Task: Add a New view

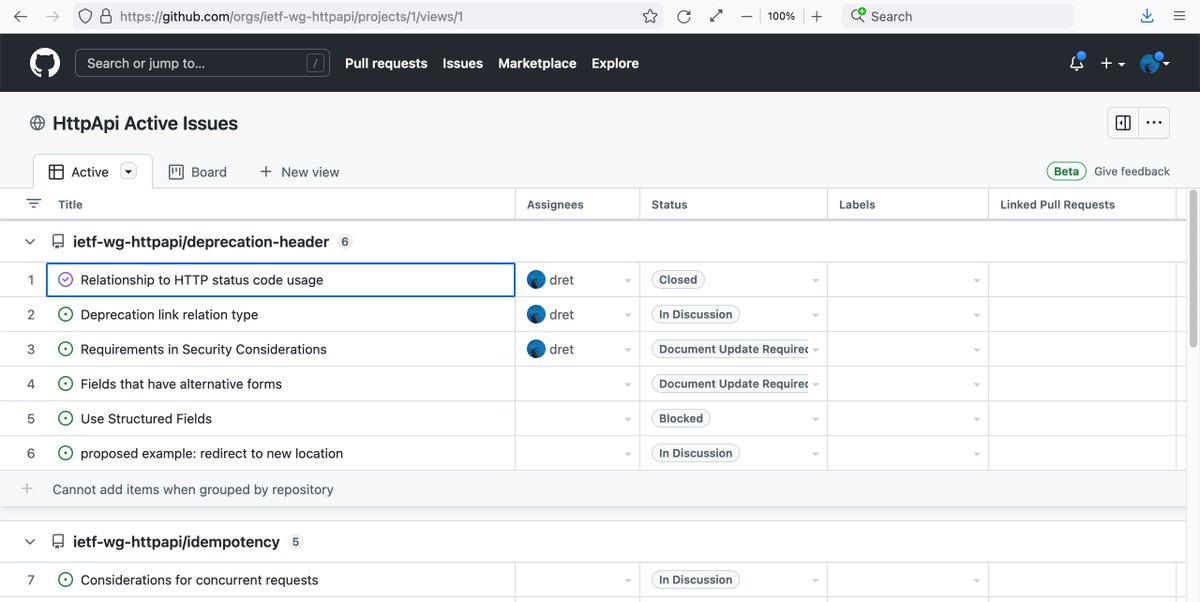Action: [299, 172]
